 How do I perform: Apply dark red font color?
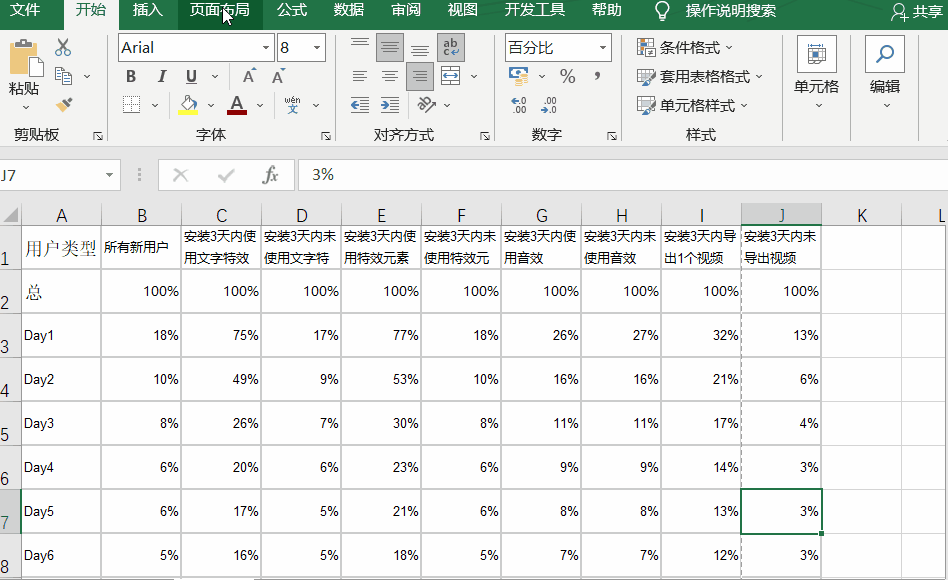tap(237, 105)
